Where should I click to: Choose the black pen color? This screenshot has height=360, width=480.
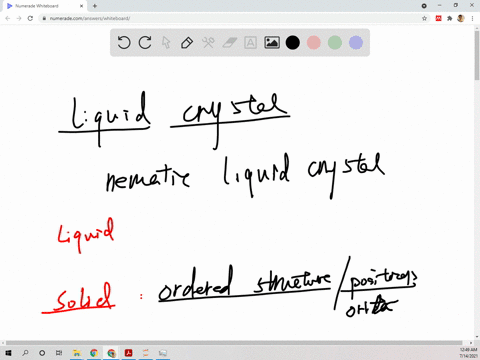(x=293, y=43)
